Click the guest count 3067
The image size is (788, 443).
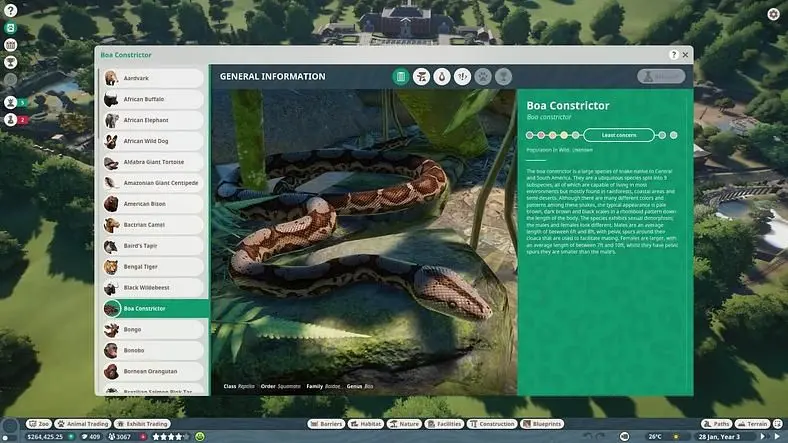[120, 437]
